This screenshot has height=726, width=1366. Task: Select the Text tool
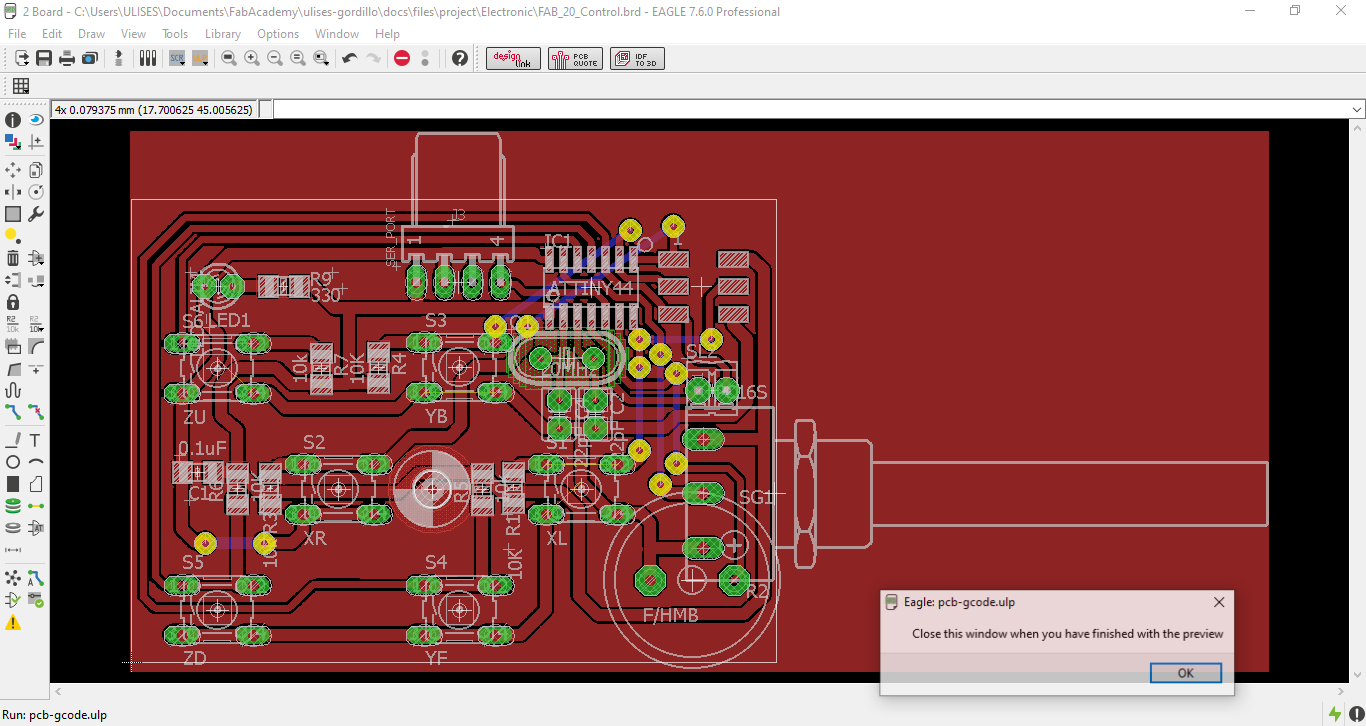pos(36,440)
